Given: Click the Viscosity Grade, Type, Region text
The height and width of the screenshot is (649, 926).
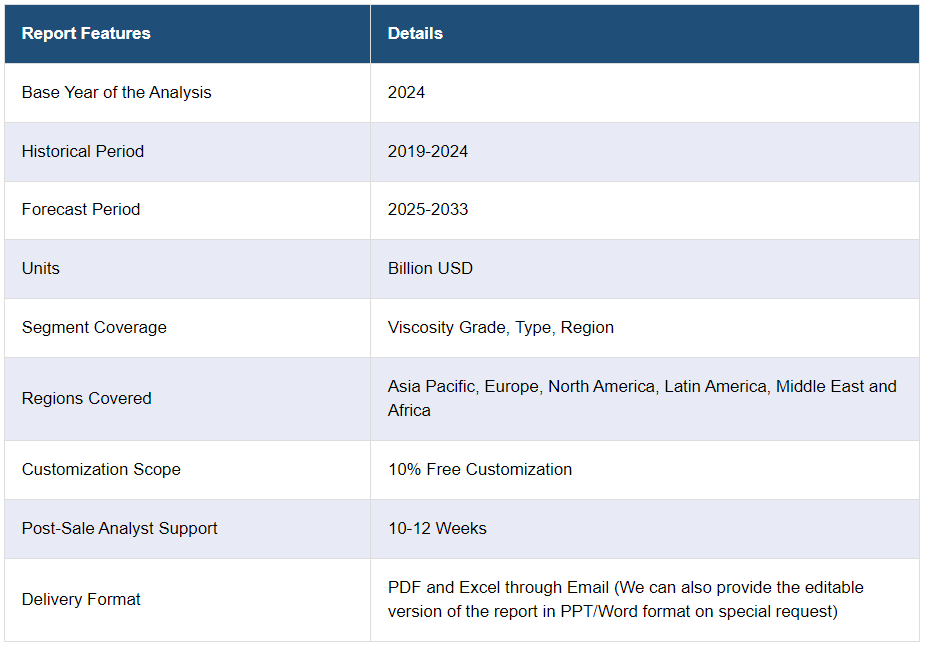Looking at the screenshot, I should tap(501, 328).
